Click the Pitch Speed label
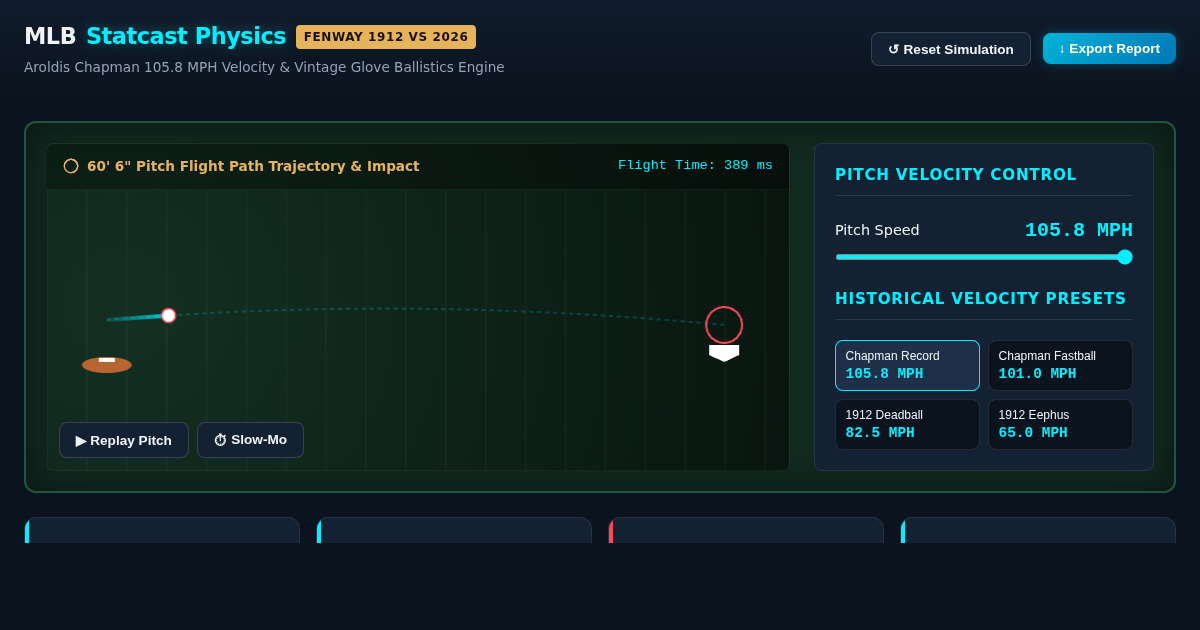 (x=877, y=230)
